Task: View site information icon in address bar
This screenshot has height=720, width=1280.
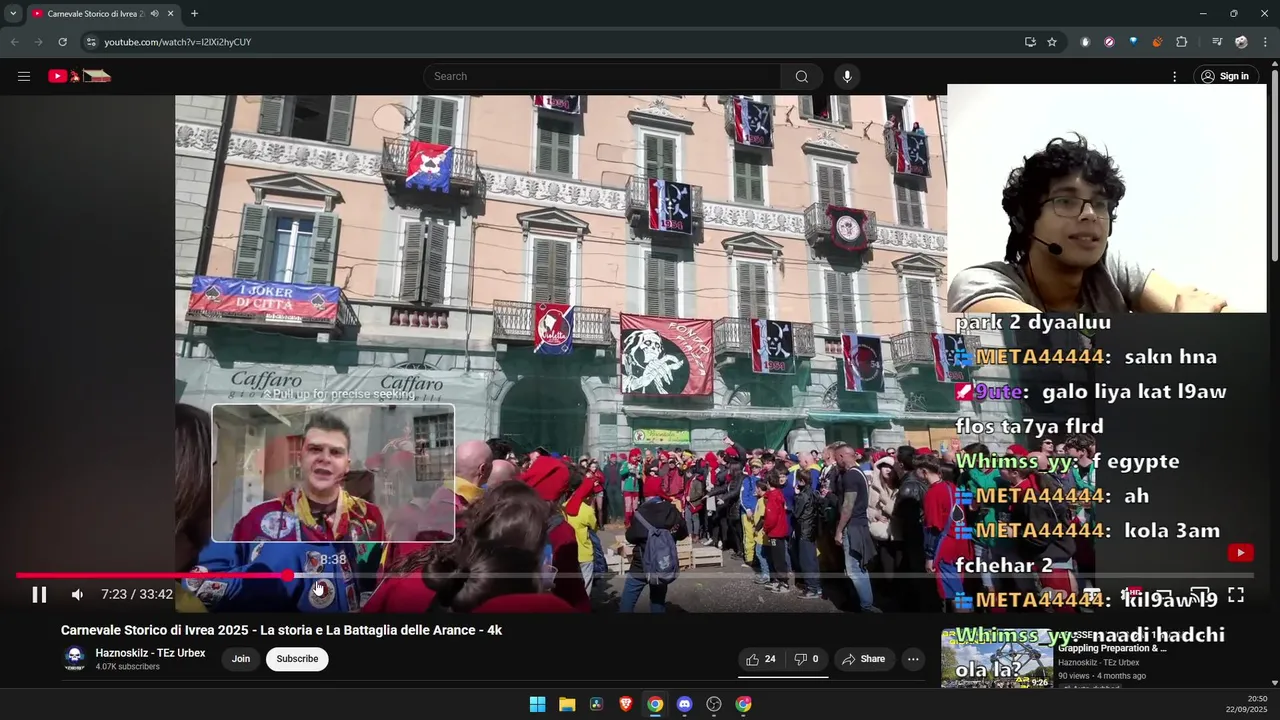Action: coord(91,42)
